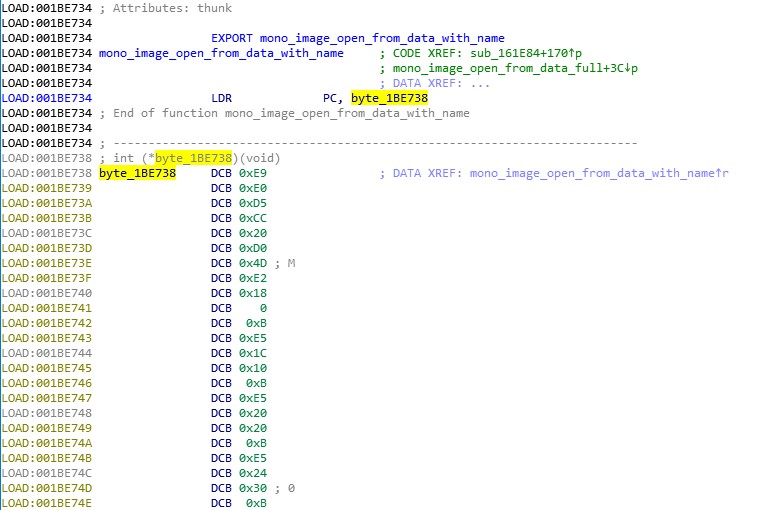The width and height of the screenshot is (763, 510).
Task: Select value 0x20 at address 001BE749
Action: [x=253, y=429]
